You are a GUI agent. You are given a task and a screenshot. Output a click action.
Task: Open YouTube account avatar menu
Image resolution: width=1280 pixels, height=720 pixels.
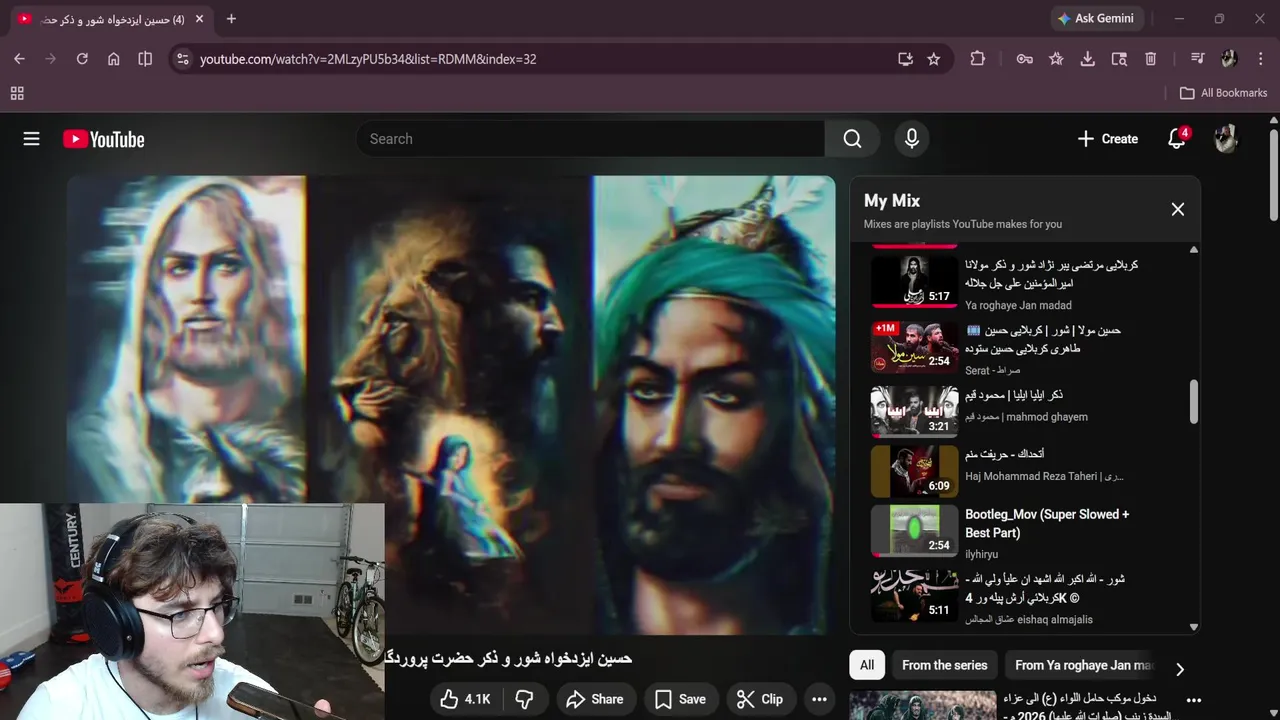coord(1226,139)
